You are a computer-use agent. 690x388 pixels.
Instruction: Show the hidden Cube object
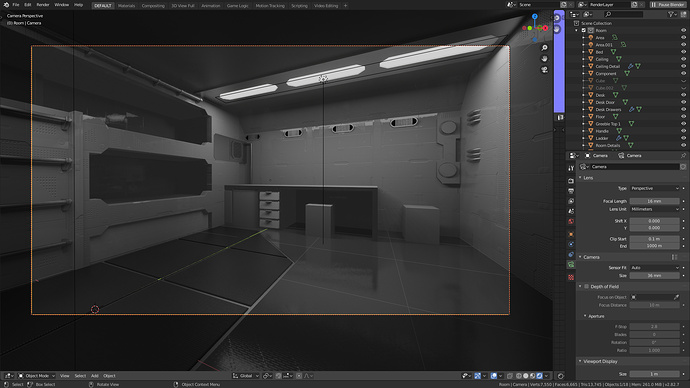[x=683, y=81]
